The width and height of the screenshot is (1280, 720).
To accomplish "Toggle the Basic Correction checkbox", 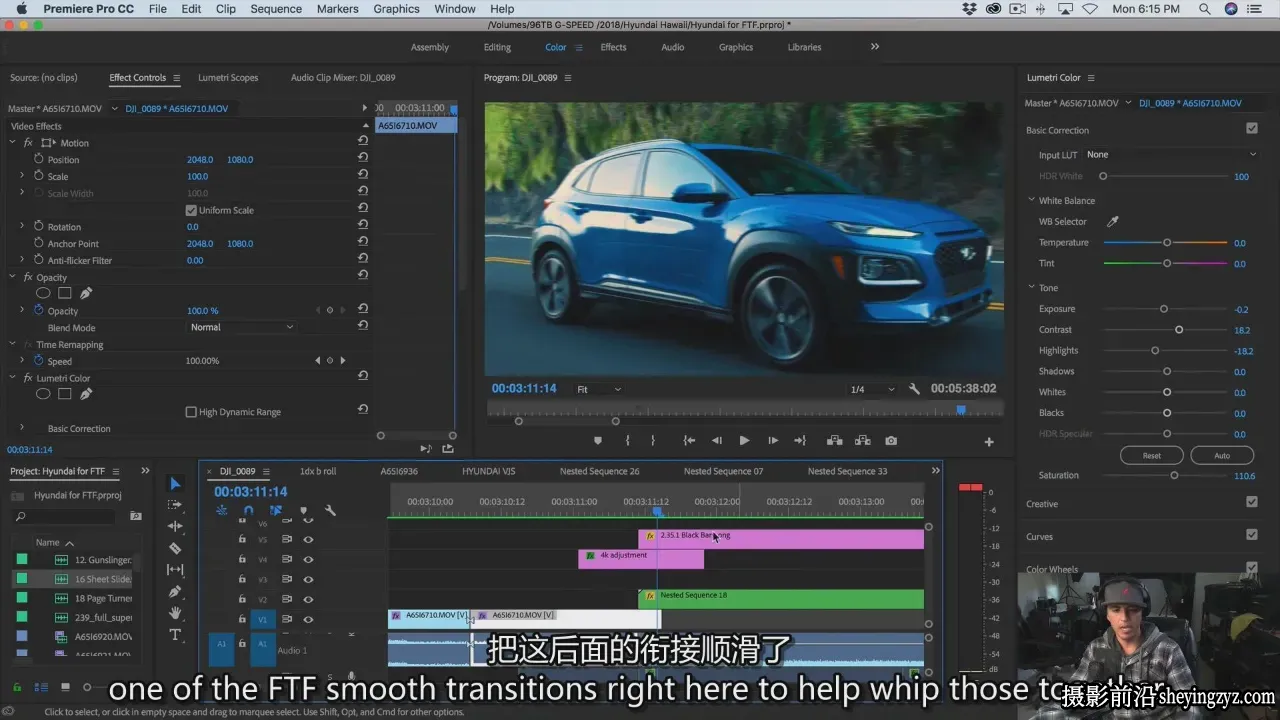I will (1251, 129).
